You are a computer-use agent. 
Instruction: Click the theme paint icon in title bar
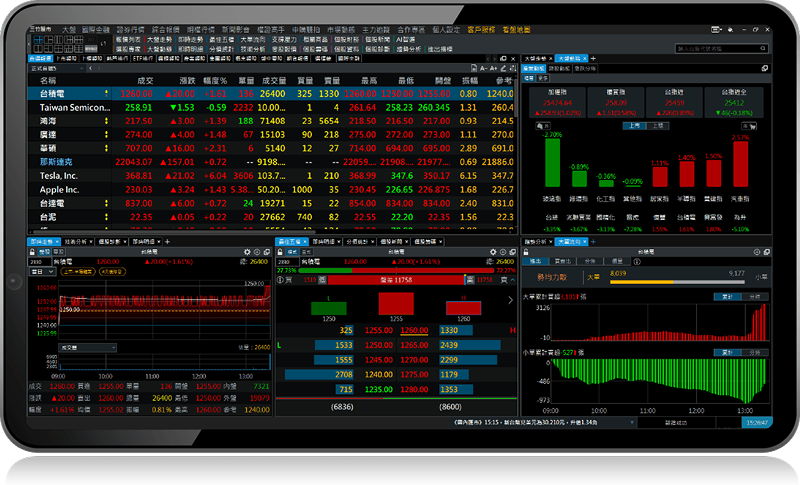coord(731,30)
